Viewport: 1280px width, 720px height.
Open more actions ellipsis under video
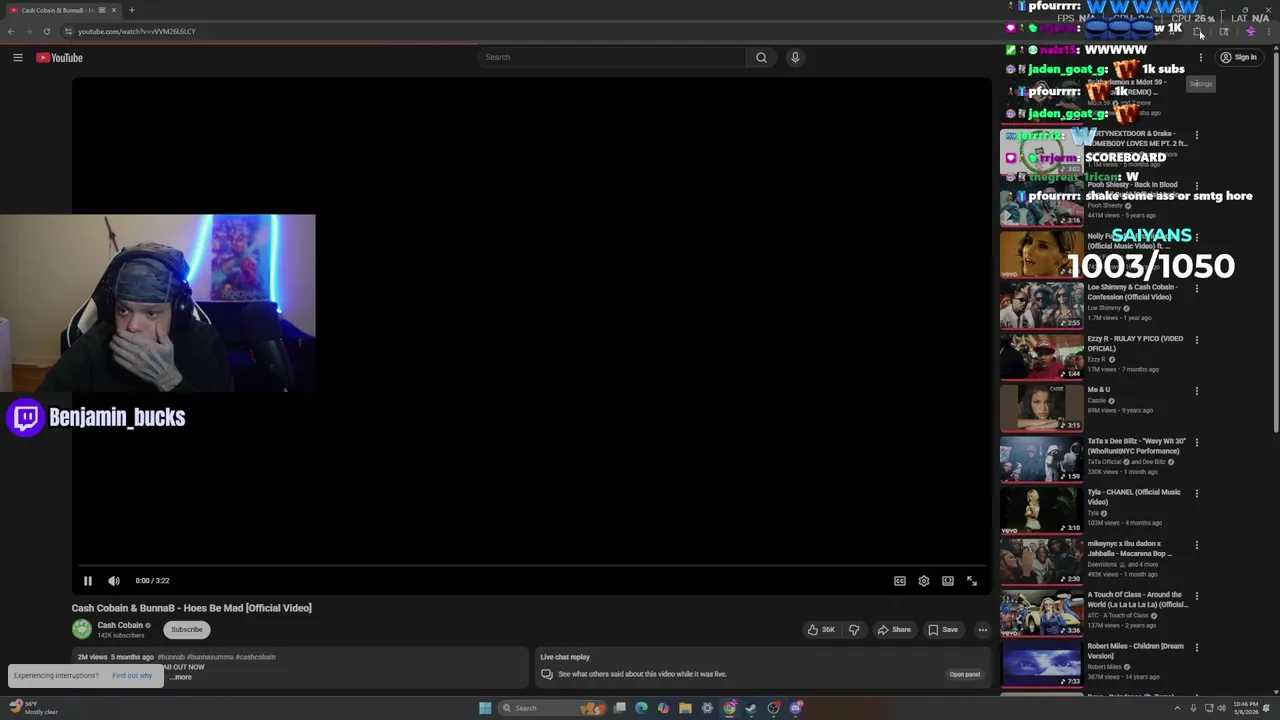tap(983, 630)
